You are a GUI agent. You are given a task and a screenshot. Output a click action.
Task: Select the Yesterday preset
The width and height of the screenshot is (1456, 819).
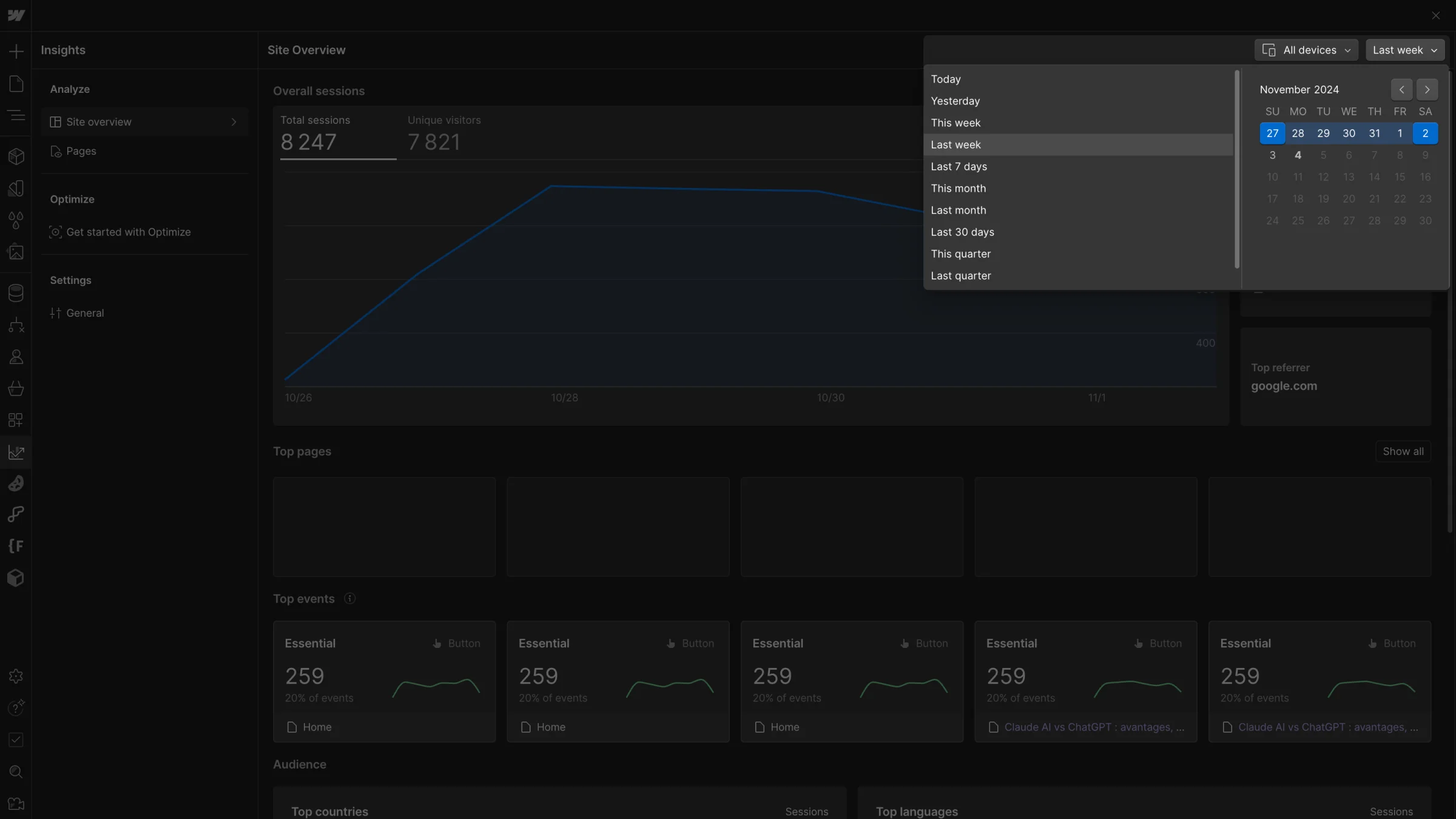[1079, 101]
